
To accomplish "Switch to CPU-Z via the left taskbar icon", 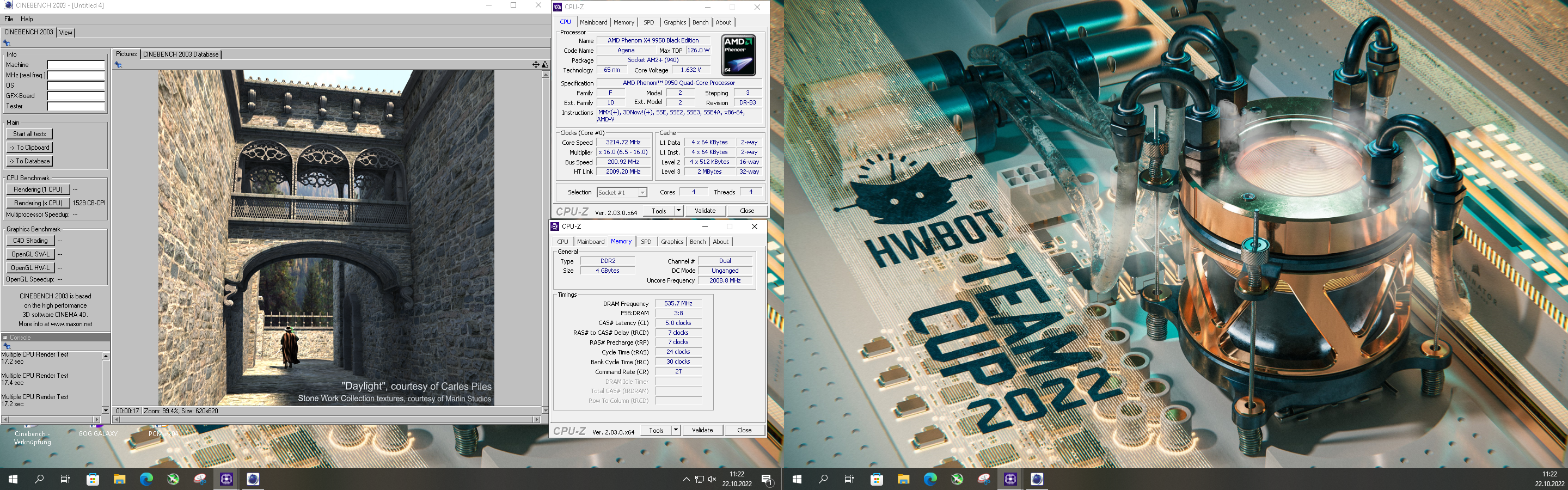I will tap(226, 479).
